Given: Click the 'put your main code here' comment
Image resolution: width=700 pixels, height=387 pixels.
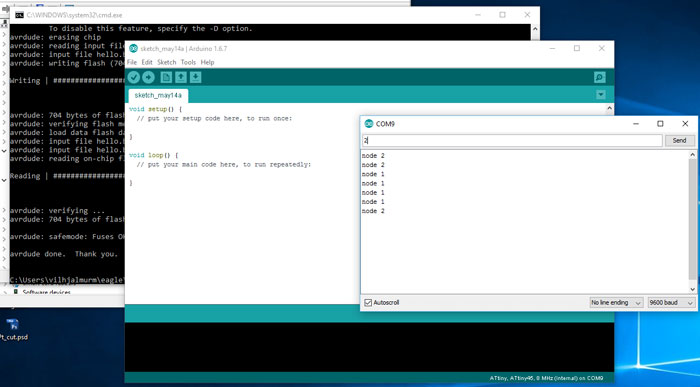Looking at the screenshot, I should click(x=224, y=165).
